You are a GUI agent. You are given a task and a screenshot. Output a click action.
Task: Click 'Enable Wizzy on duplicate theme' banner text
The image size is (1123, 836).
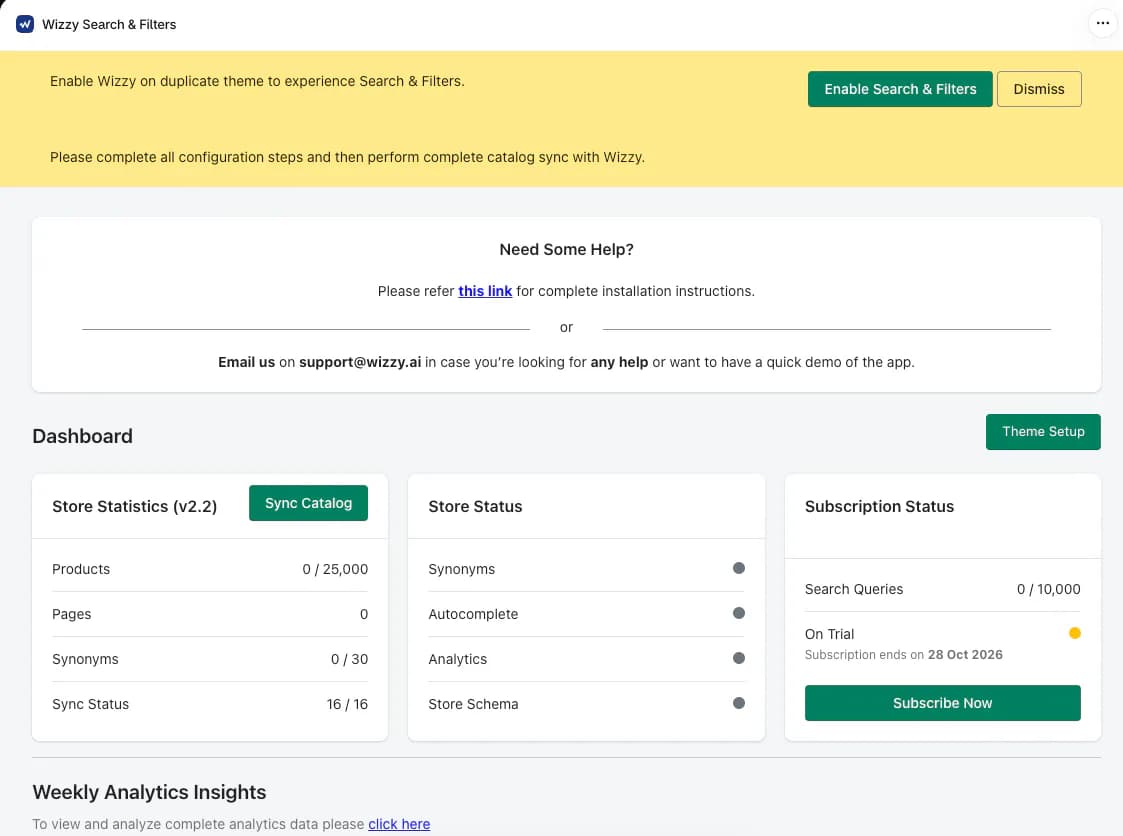coord(257,81)
